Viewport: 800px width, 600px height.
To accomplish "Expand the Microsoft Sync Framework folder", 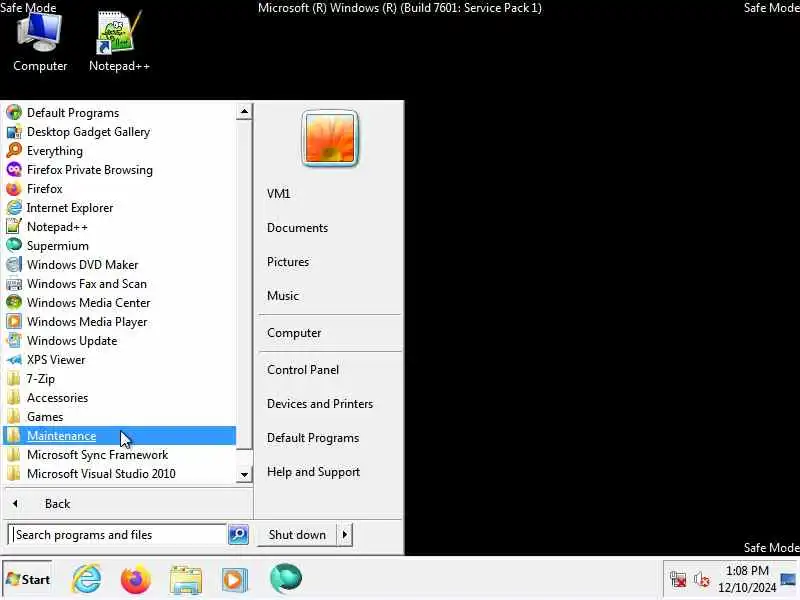I will pyautogui.click(x=119, y=455).
